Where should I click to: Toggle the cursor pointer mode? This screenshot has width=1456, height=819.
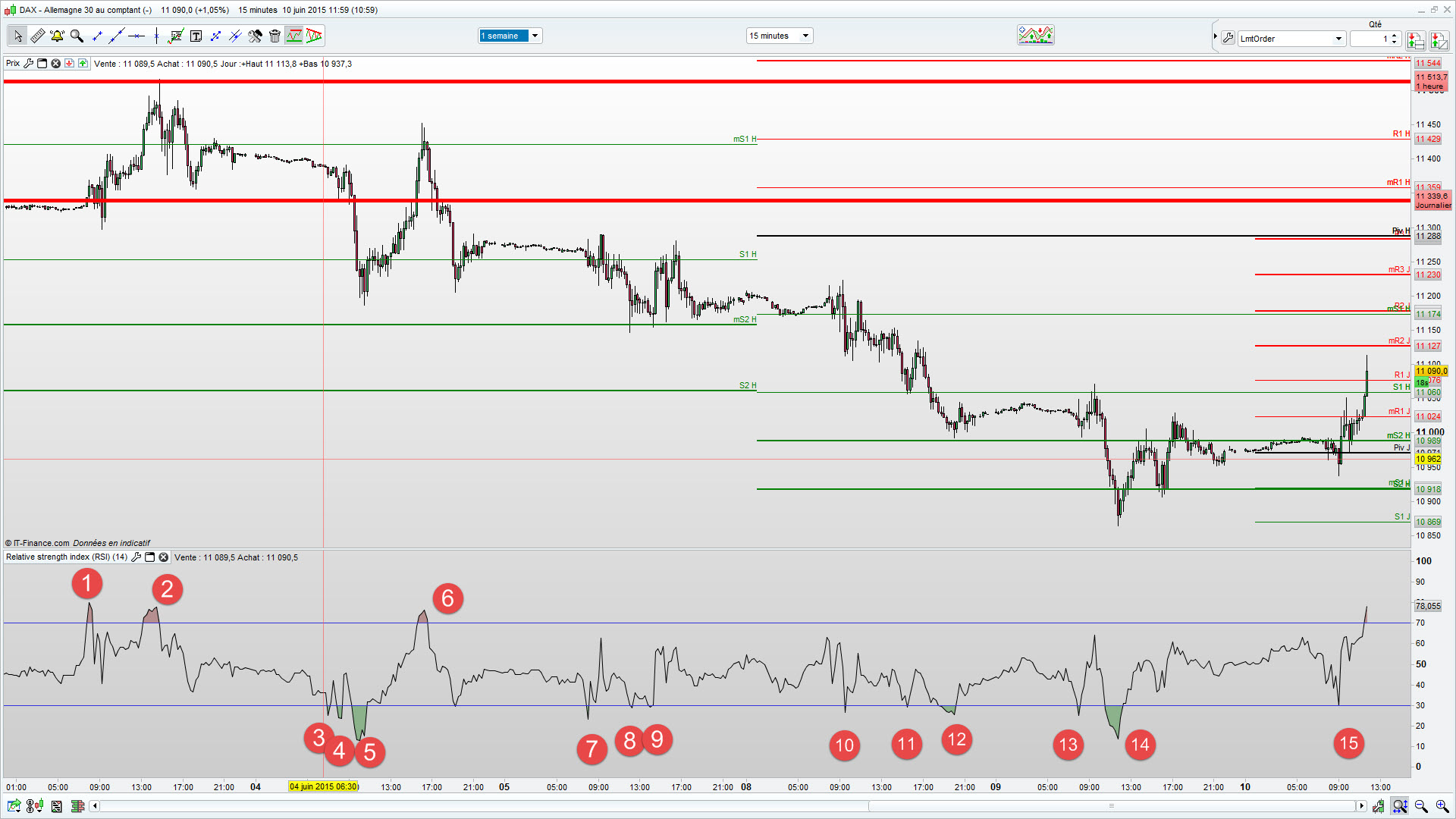[17, 36]
